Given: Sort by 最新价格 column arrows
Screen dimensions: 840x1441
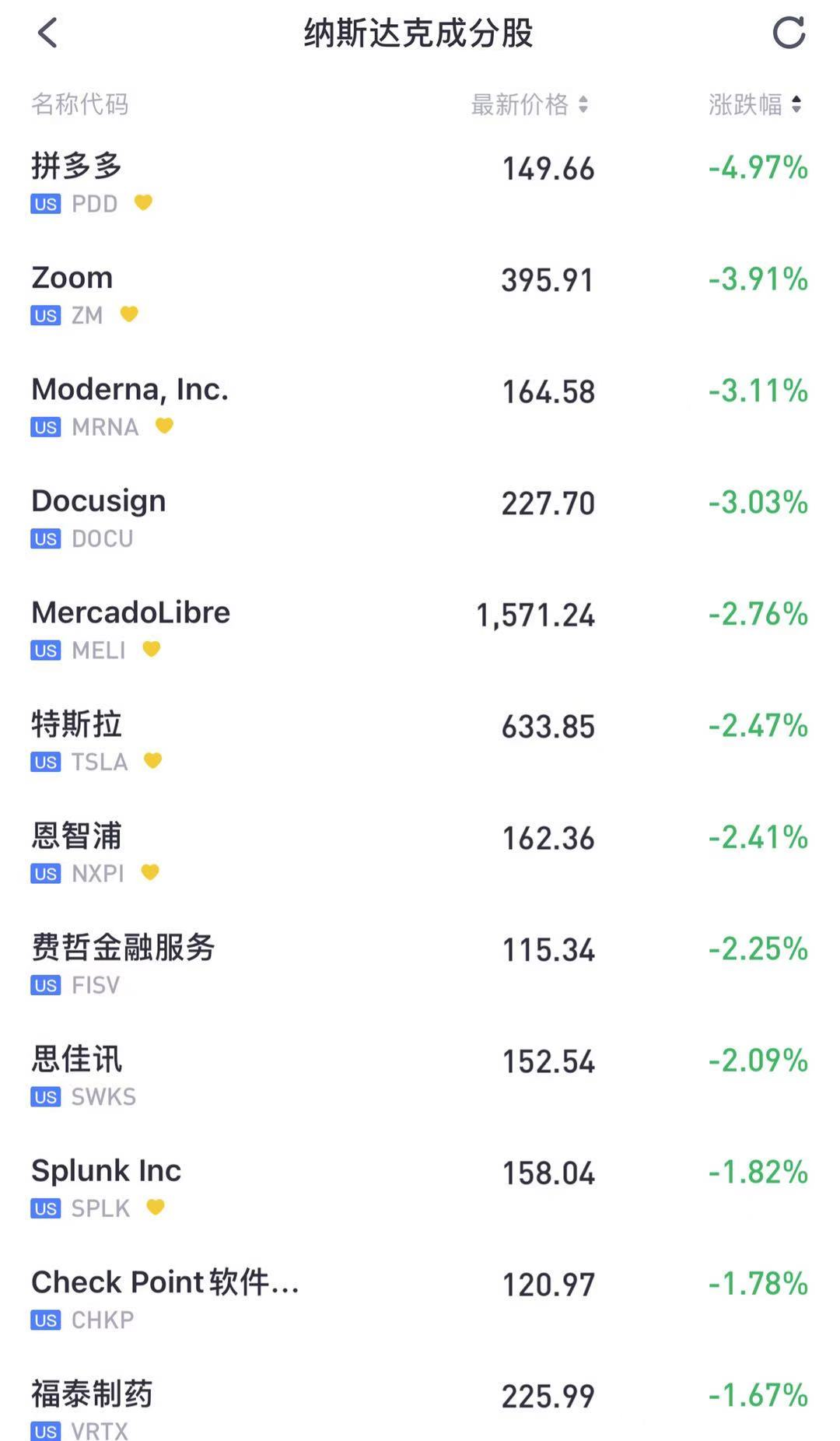Looking at the screenshot, I should (583, 104).
